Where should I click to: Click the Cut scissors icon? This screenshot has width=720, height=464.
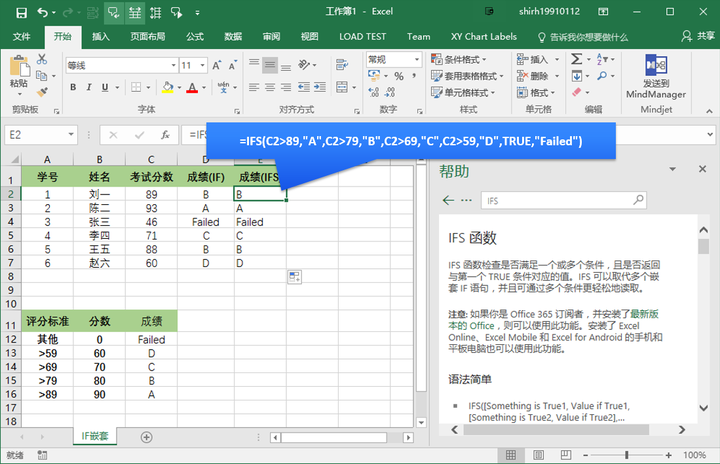(x=42, y=59)
